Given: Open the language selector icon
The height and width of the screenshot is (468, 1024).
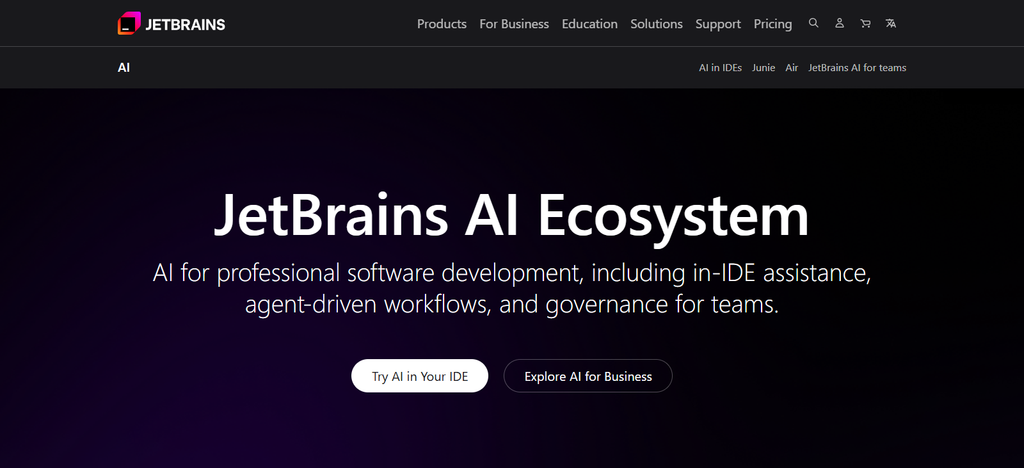Looking at the screenshot, I should (x=891, y=23).
